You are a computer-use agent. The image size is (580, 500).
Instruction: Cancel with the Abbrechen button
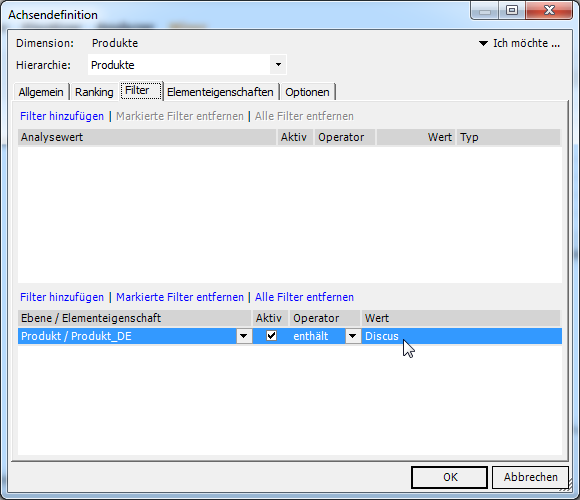coord(530,477)
